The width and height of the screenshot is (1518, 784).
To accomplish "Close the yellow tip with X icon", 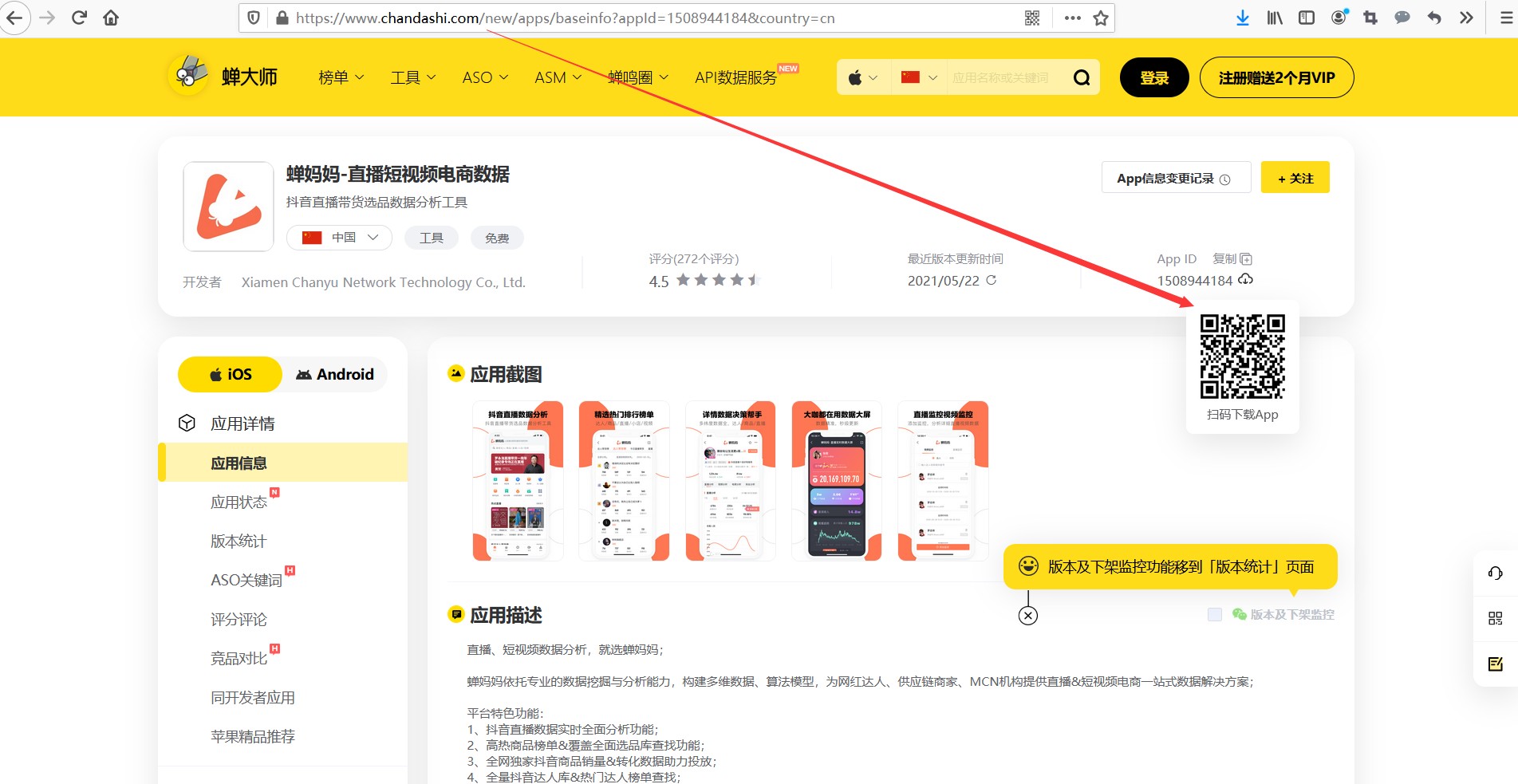I will click(x=1028, y=615).
